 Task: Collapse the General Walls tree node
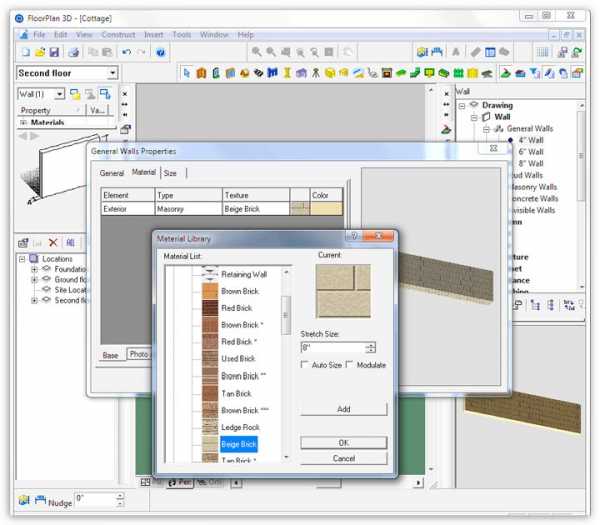click(486, 129)
